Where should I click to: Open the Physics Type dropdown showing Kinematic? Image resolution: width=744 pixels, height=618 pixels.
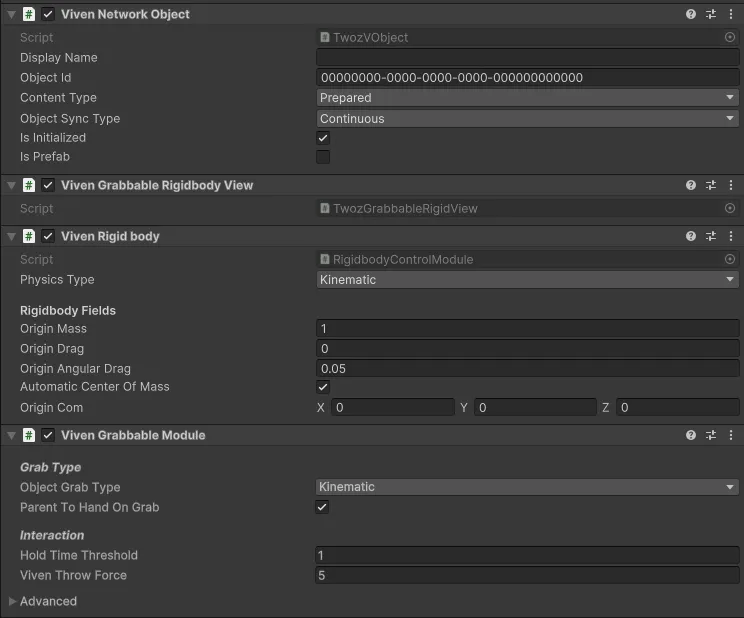pyautogui.click(x=527, y=280)
